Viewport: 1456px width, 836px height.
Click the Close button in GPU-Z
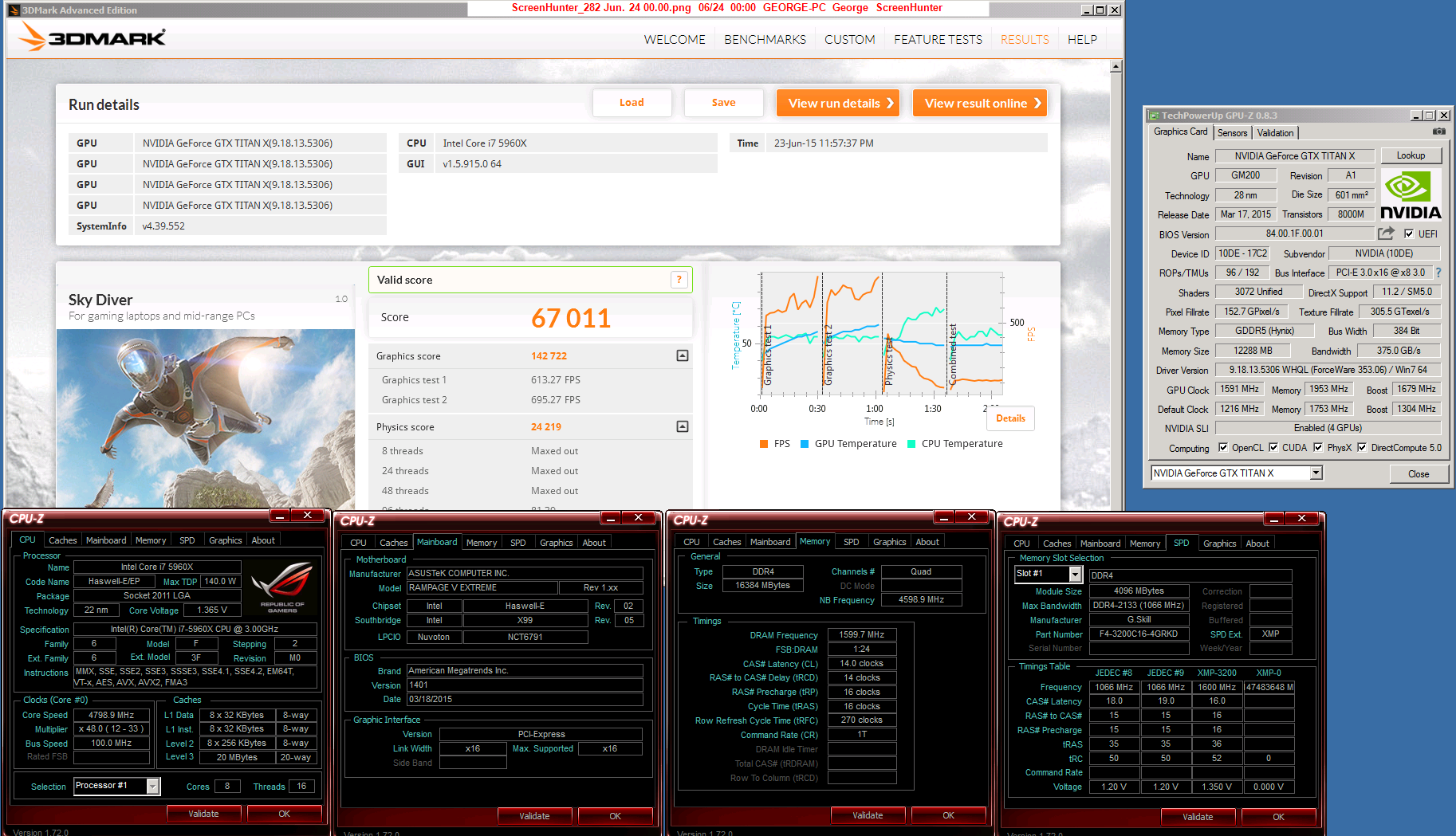[x=1418, y=473]
